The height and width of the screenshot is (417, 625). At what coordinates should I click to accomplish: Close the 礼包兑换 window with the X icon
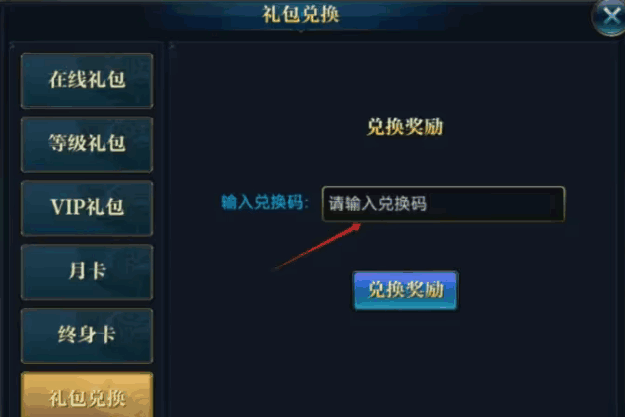click(609, 17)
